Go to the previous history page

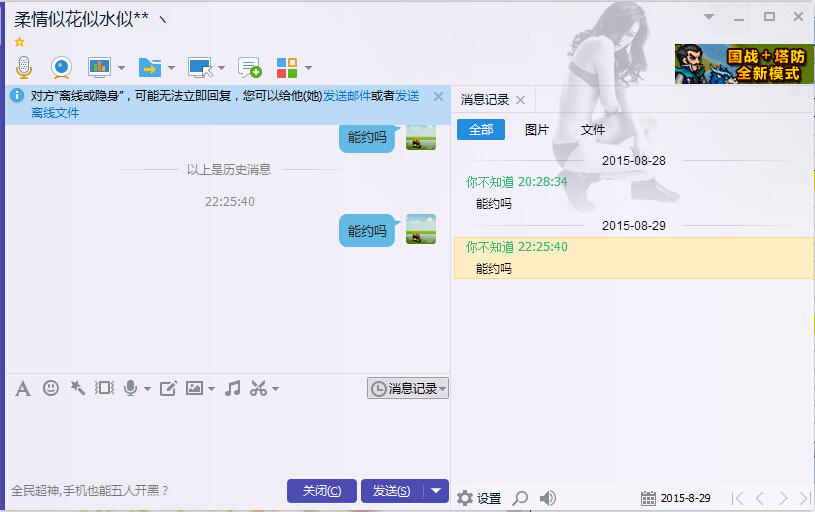point(760,498)
